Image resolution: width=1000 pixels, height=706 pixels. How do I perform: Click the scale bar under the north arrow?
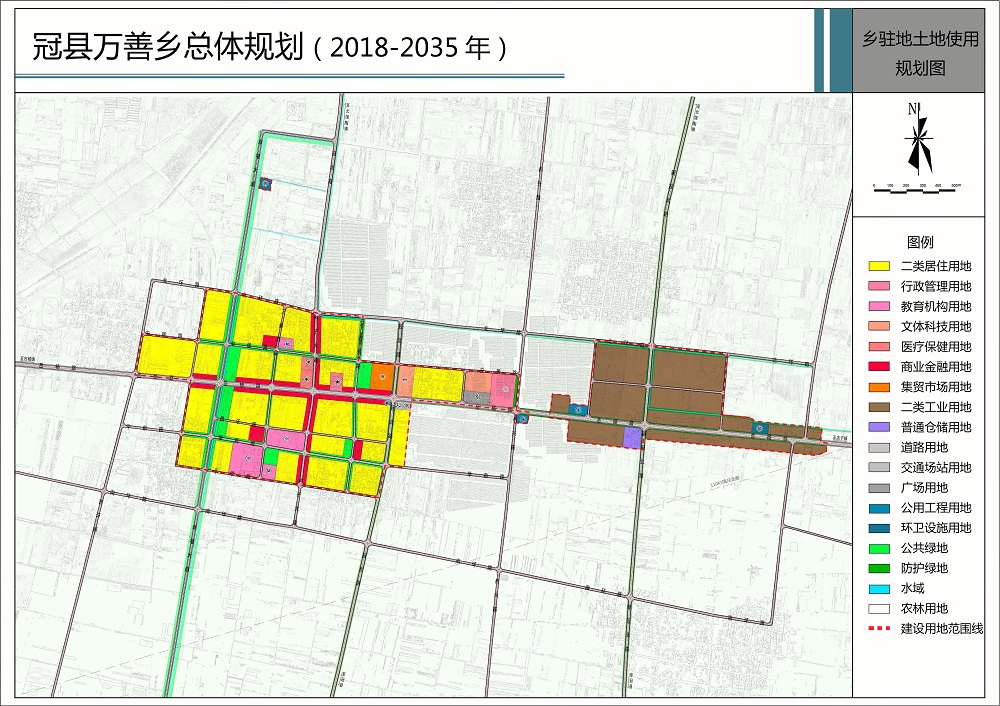coord(917,188)
